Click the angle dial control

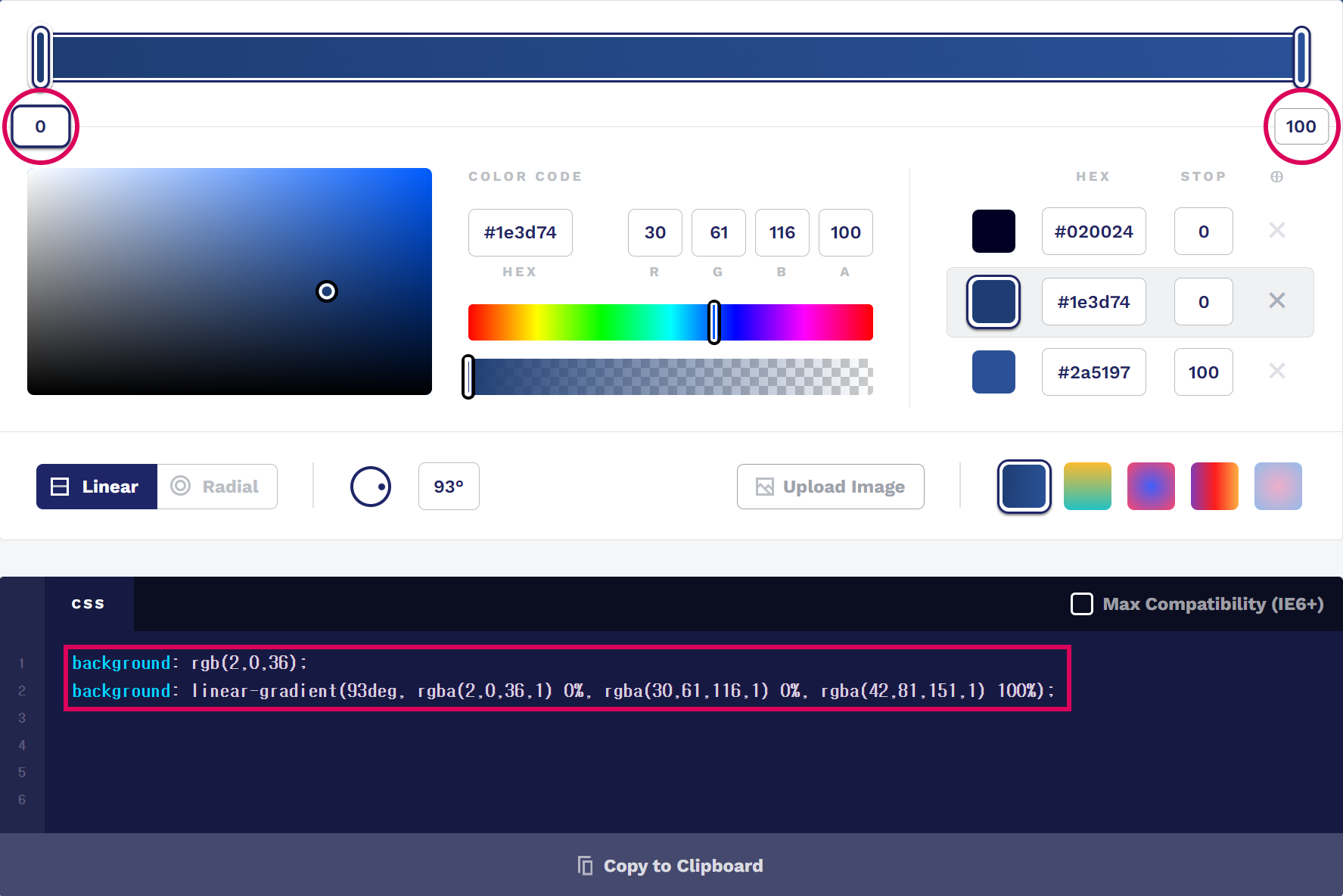point(371,487)
